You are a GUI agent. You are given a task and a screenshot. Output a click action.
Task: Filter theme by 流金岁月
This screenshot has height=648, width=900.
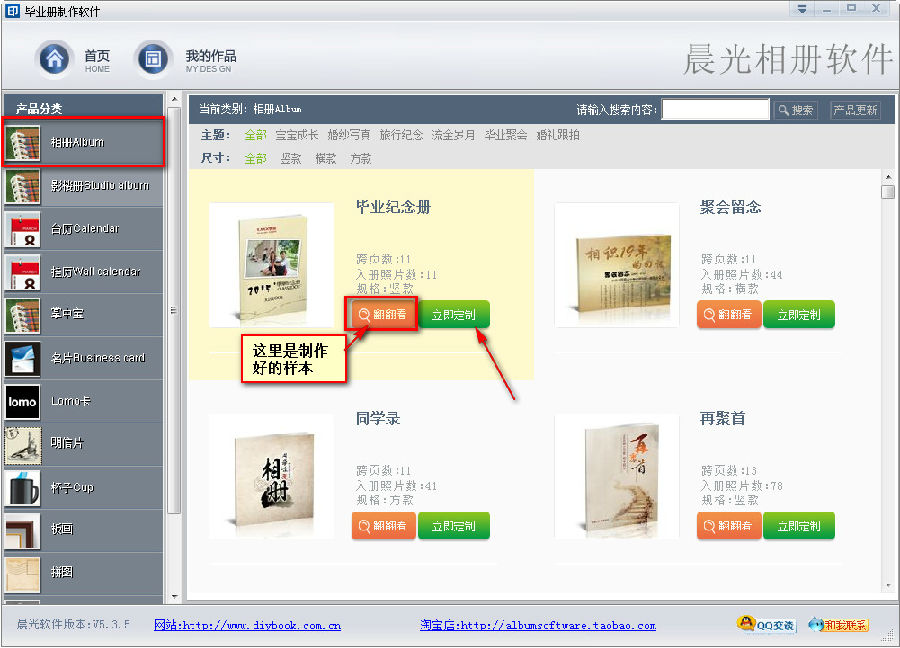coord(453,135)
